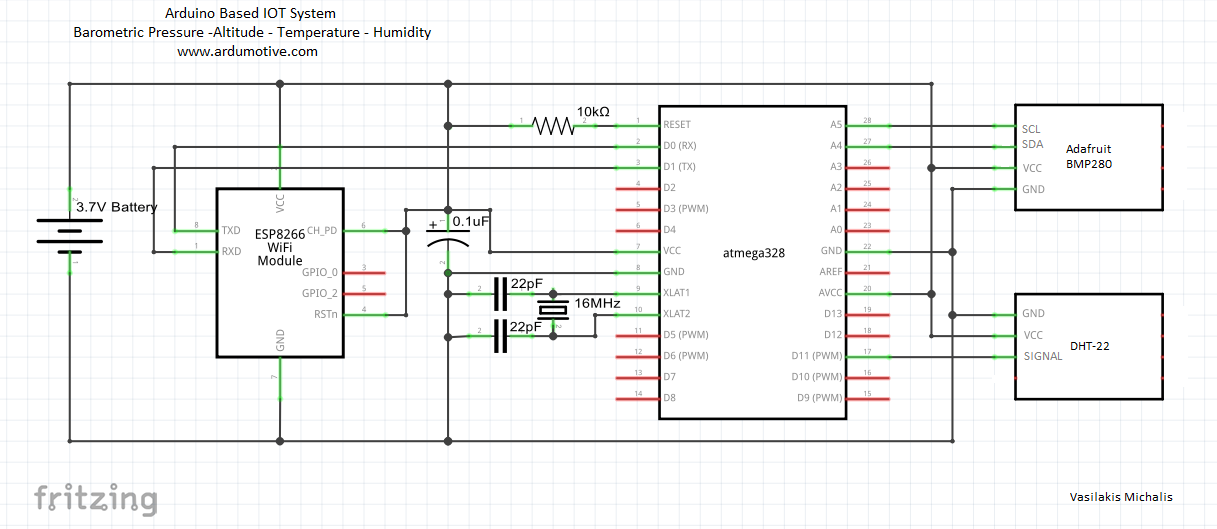Click the D1 (TX) pin label
This screenshot has width=1217, height=529.
pos(679,167)
